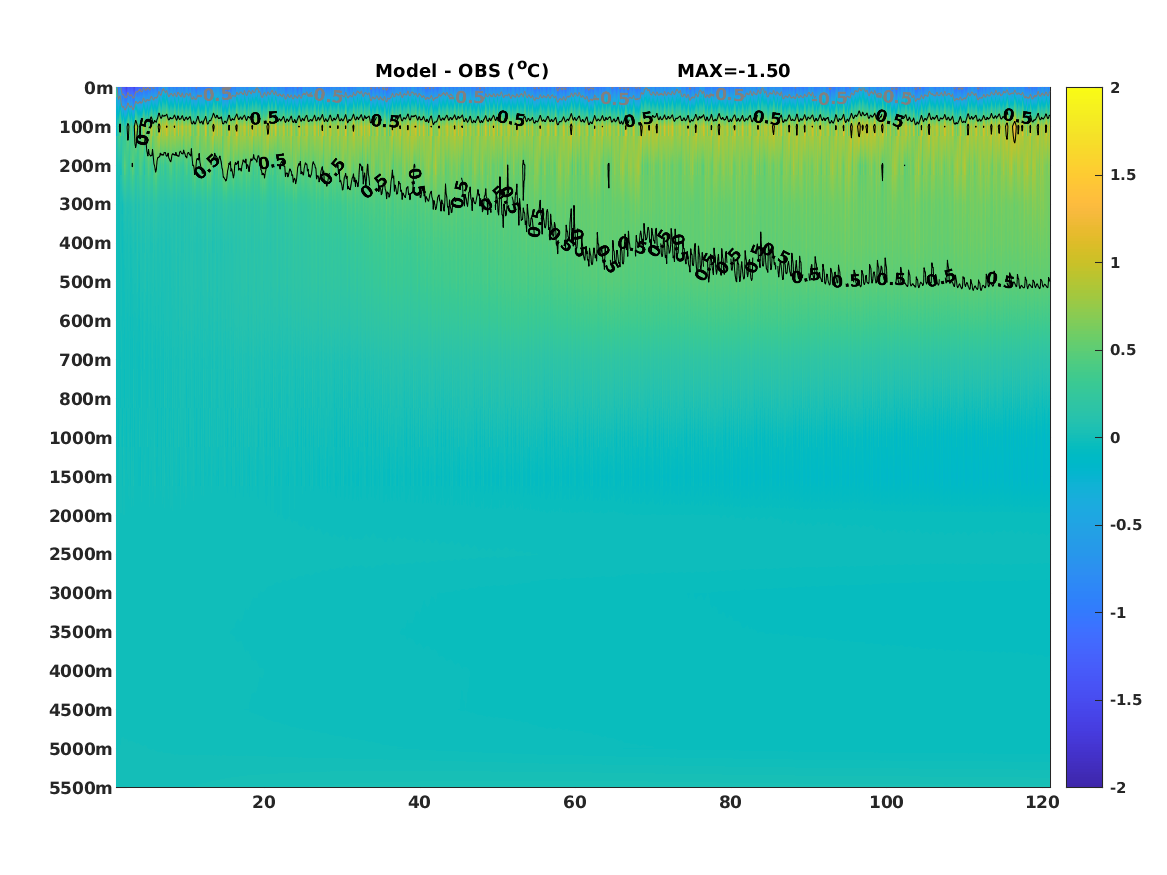Click the 5500m depth tick label

coord(81,788)
